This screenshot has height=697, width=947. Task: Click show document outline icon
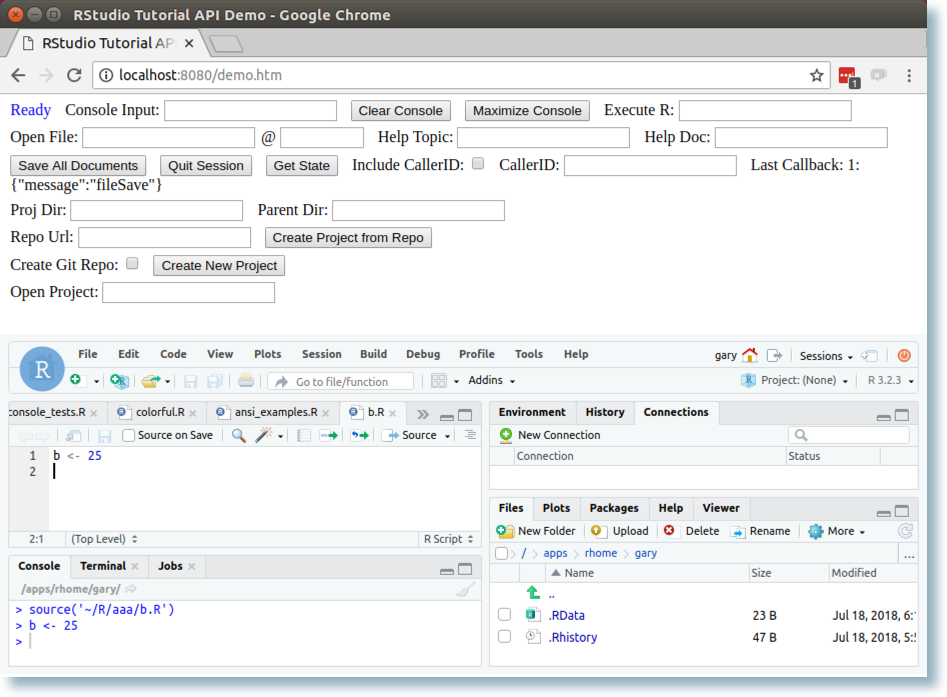tap(470, 435)
